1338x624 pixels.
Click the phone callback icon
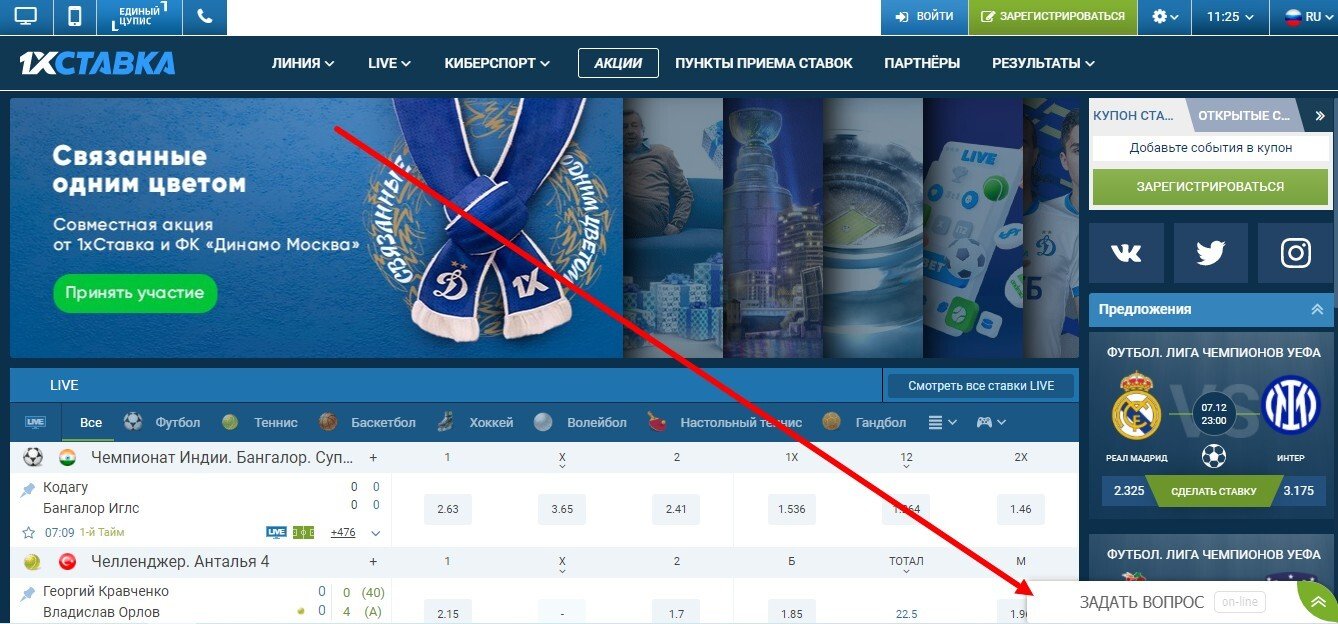(205, 17)
